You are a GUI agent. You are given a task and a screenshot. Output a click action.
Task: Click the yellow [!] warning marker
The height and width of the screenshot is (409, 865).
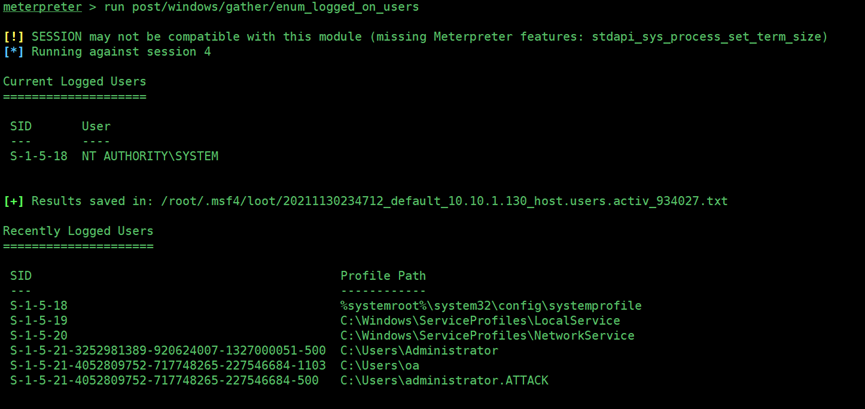14,37
